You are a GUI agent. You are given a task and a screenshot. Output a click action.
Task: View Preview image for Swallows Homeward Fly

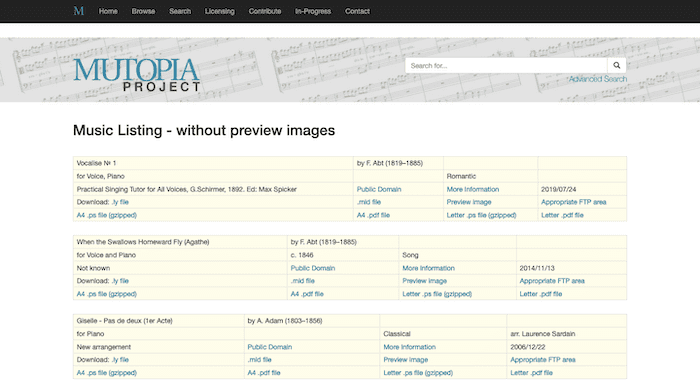click(425, 281)
